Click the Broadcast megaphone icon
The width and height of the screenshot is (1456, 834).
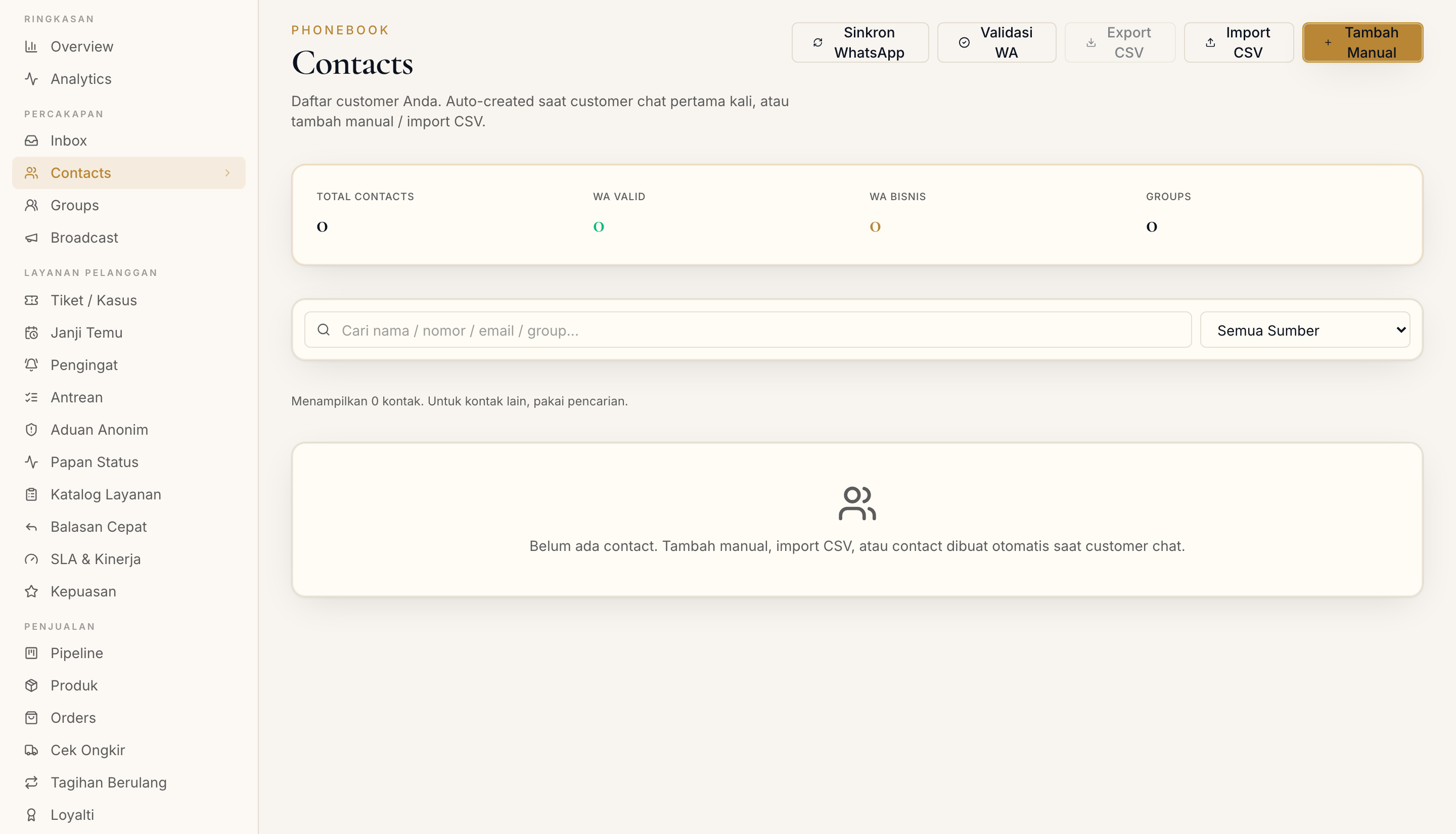tap(31, 238)
